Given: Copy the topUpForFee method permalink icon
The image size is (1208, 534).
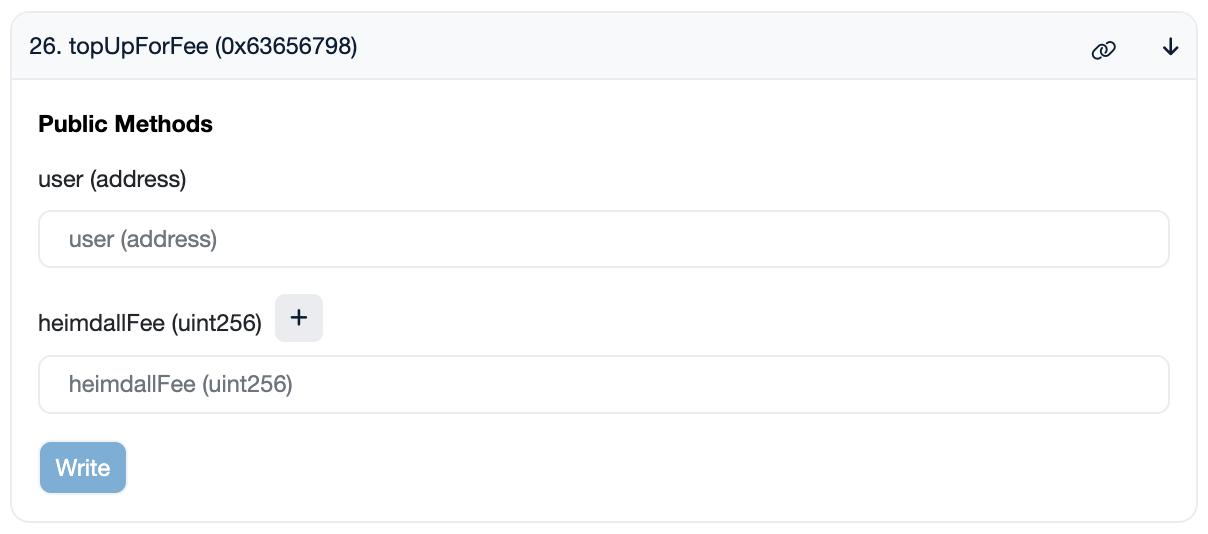Looking at the screenshot, I should 1103,49.
